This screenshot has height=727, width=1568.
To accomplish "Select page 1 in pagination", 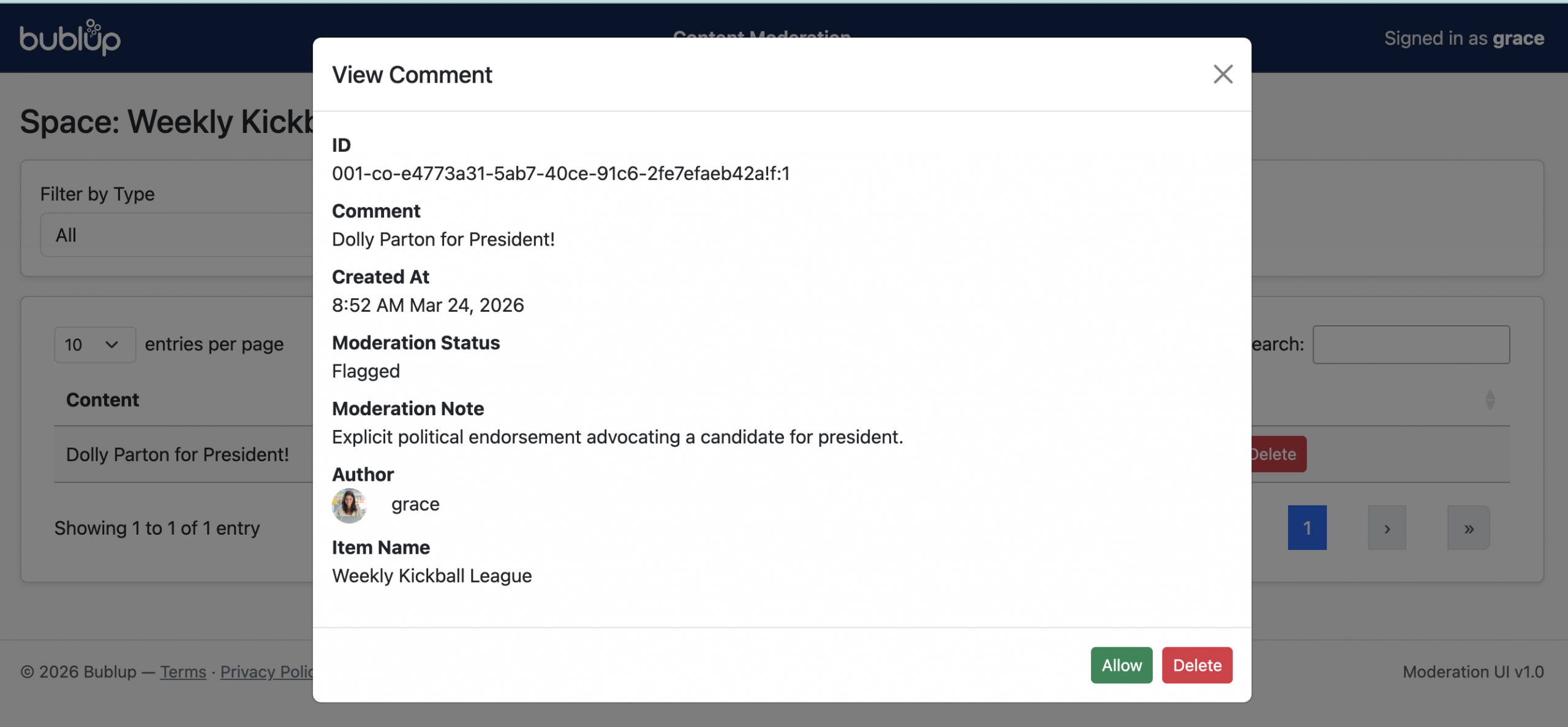I will pyautogui.click(x=1306, y=528).
